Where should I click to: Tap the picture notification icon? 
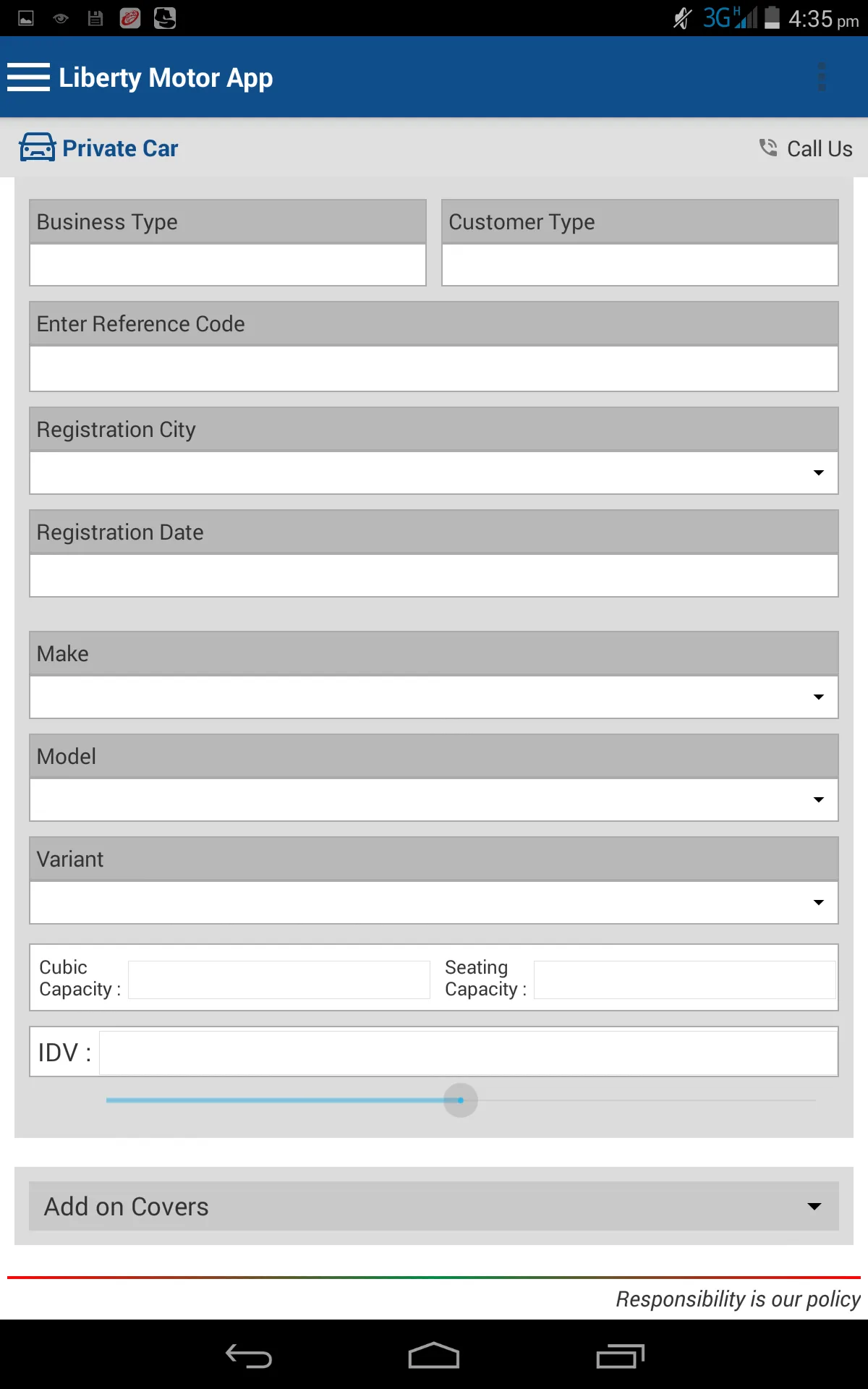pos(26,19)
